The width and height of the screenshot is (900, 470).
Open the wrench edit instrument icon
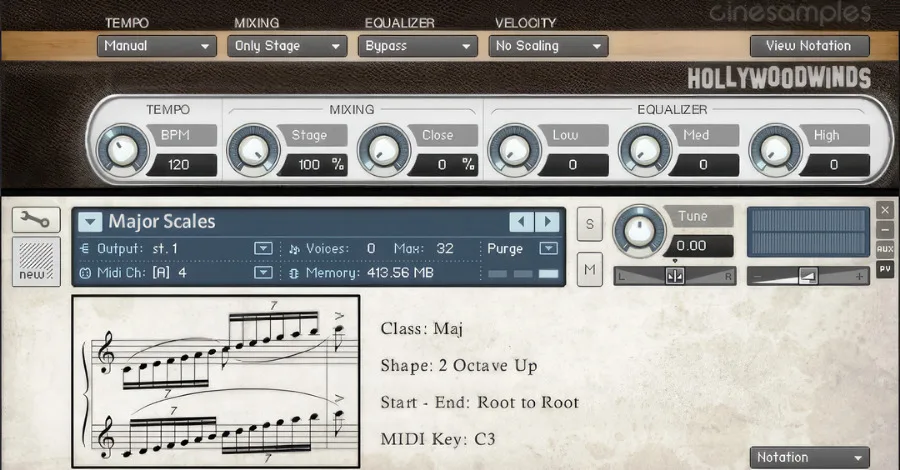36,220
